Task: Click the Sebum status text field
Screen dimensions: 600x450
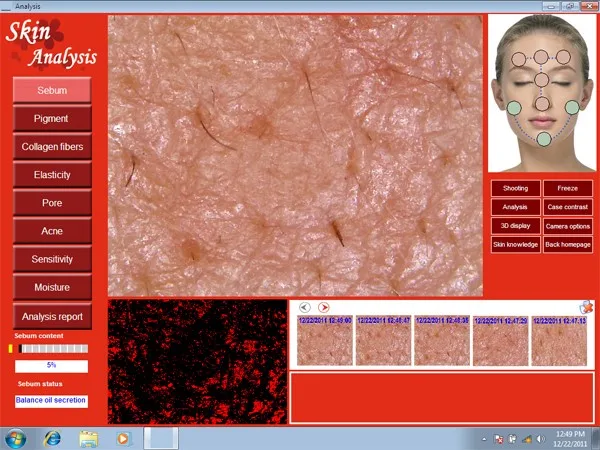Action: [51, 401]
